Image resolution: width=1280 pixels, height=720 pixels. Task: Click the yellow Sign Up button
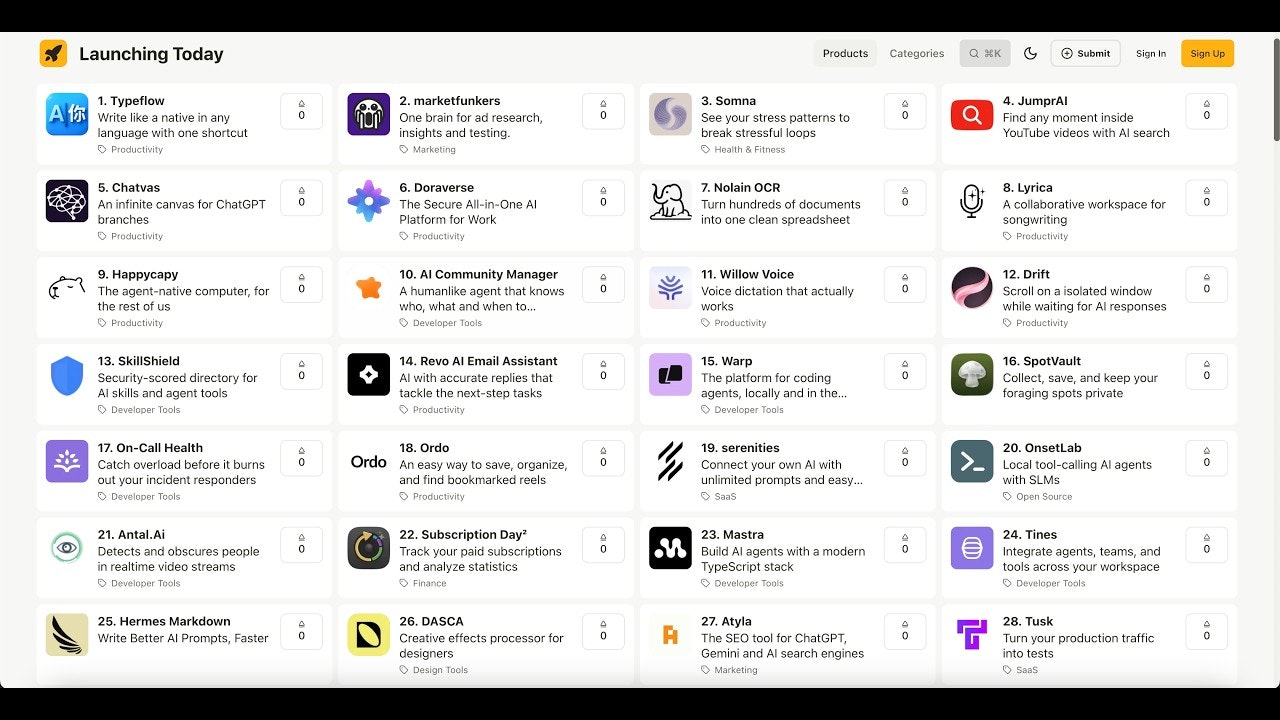pos(1207,54)
